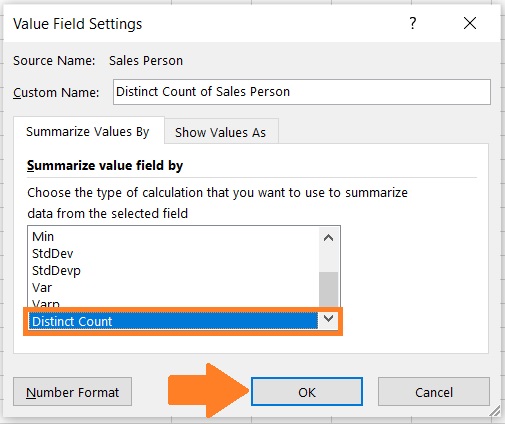Click the list scroll down arrow

328,318
